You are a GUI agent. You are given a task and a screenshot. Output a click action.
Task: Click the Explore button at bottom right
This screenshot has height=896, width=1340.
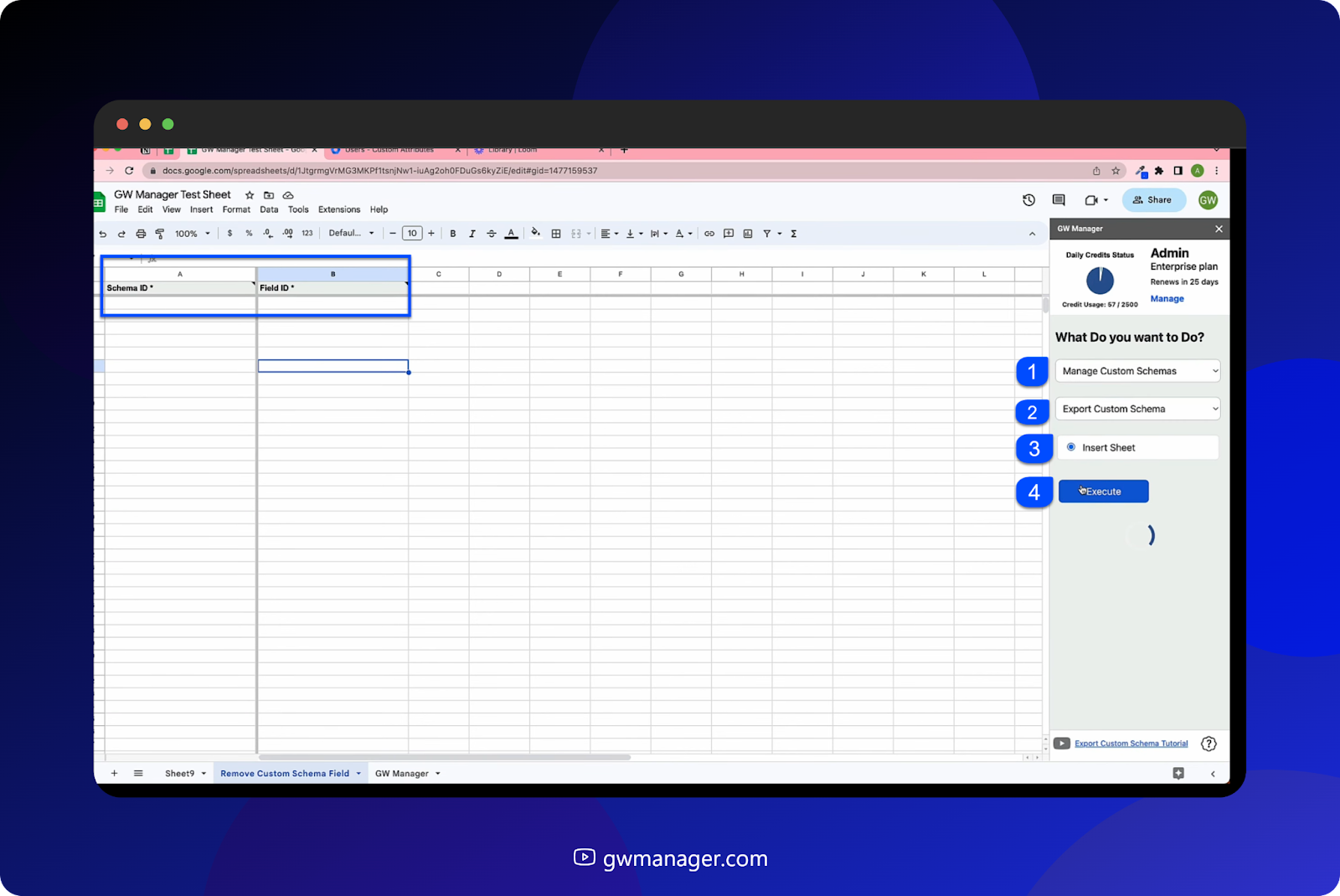[x=1178, y=774]
